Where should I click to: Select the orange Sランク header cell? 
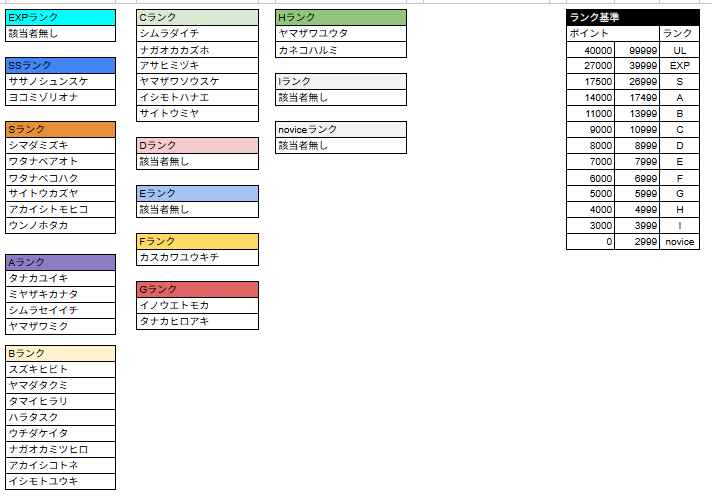60,129
